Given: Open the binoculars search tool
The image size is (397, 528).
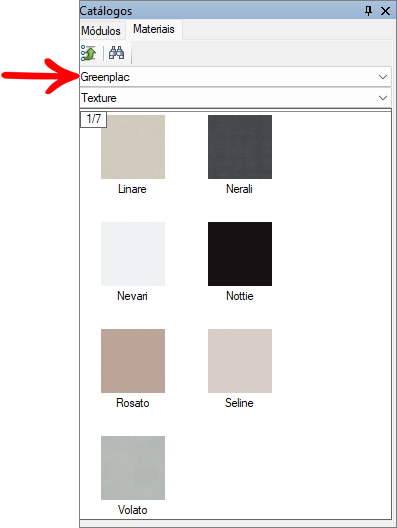Looking at the screenshot, I should click(x=117, y=53).
